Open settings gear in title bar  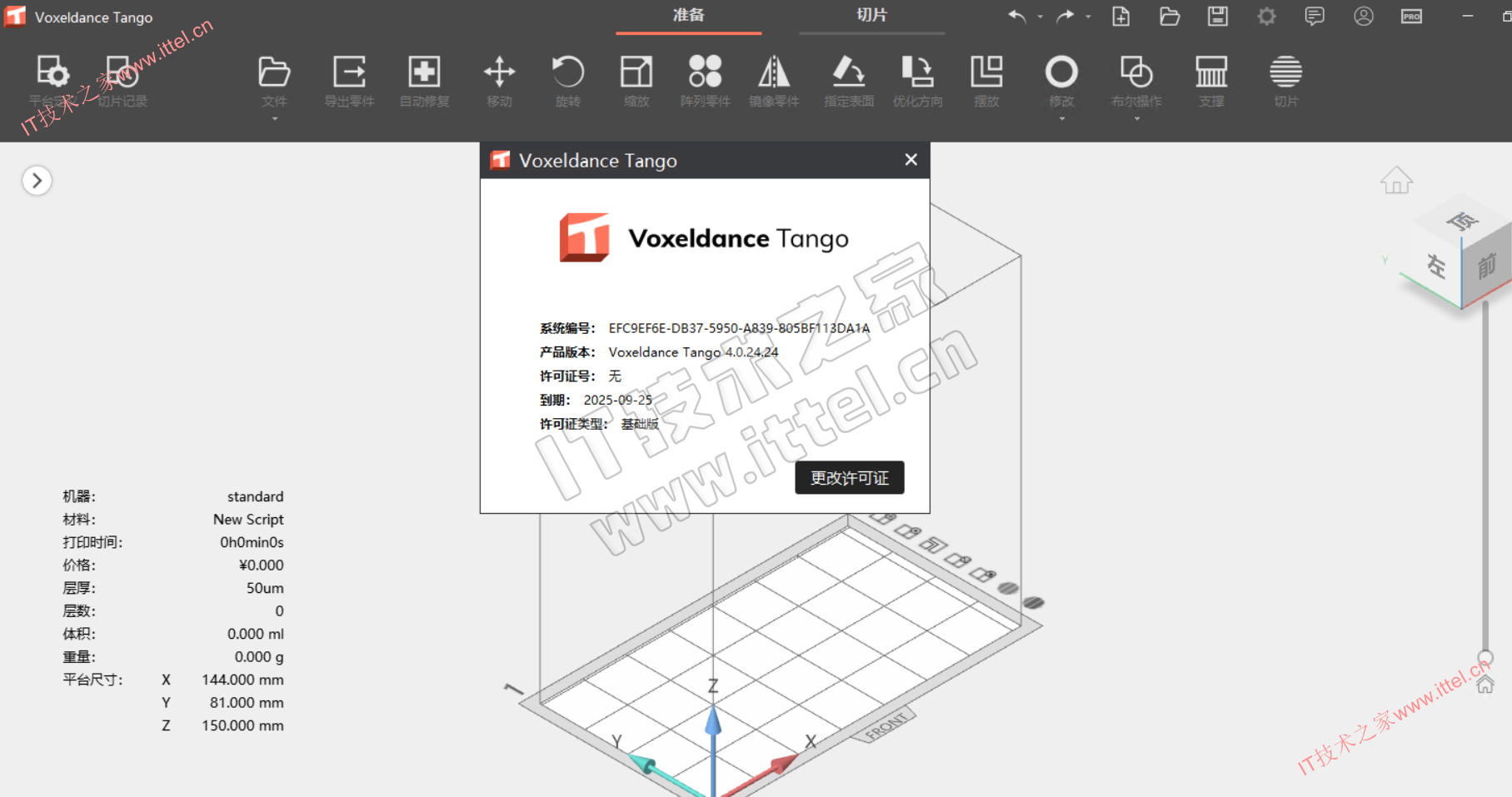pyautogui.click(x=1266, y=16)
